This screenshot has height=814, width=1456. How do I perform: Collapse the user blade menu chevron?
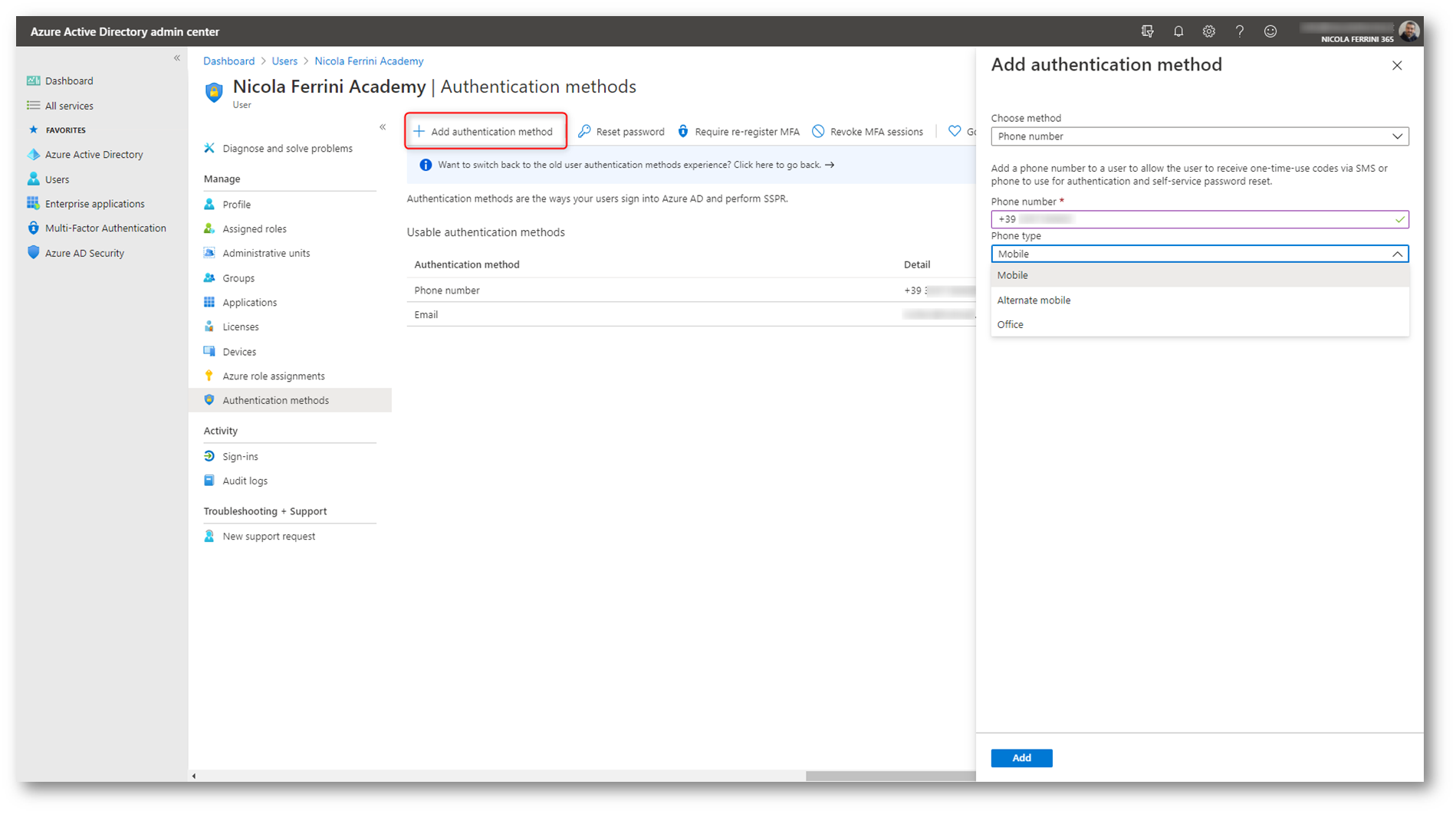(x=383, y=127)
